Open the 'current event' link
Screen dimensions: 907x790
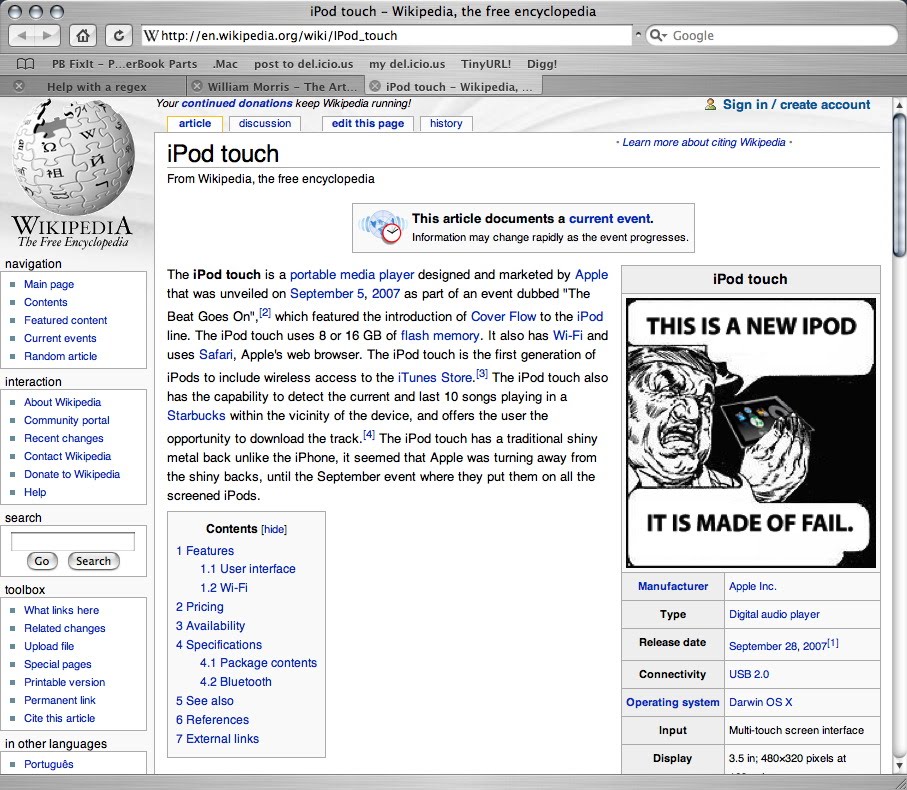click(x=611, y=219)
